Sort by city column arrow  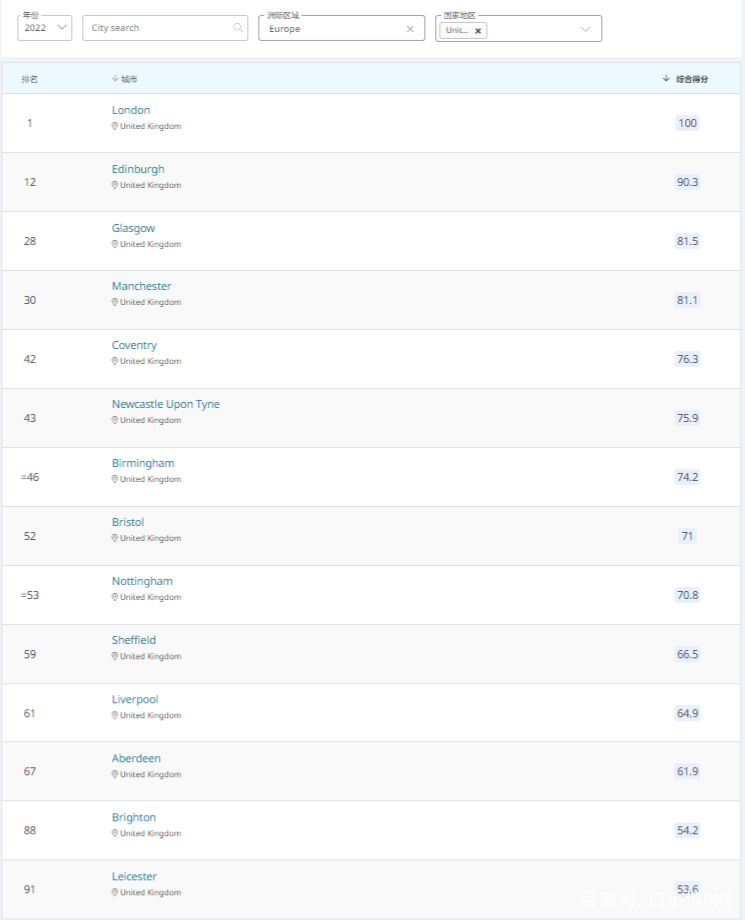point(115,78)
